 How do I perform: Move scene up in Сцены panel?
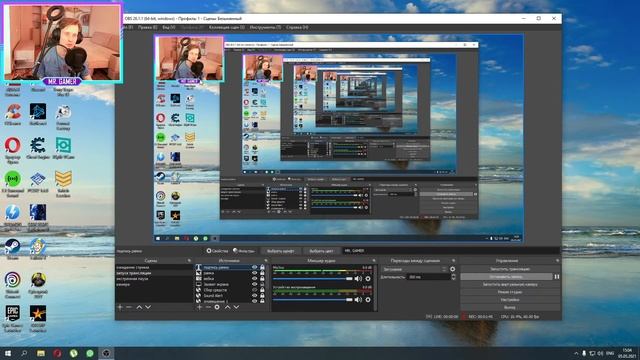tap(139, 307)
